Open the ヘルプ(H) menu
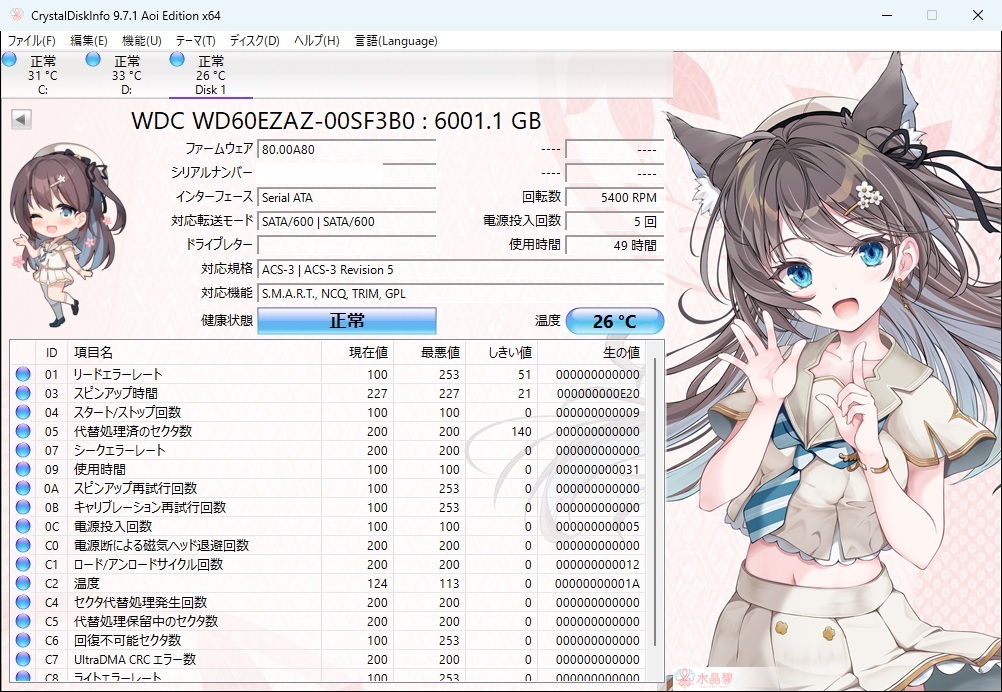Image resolution: width=1002 pixels, height=692 pixels. pyautogui.click(x=316, y=41)
